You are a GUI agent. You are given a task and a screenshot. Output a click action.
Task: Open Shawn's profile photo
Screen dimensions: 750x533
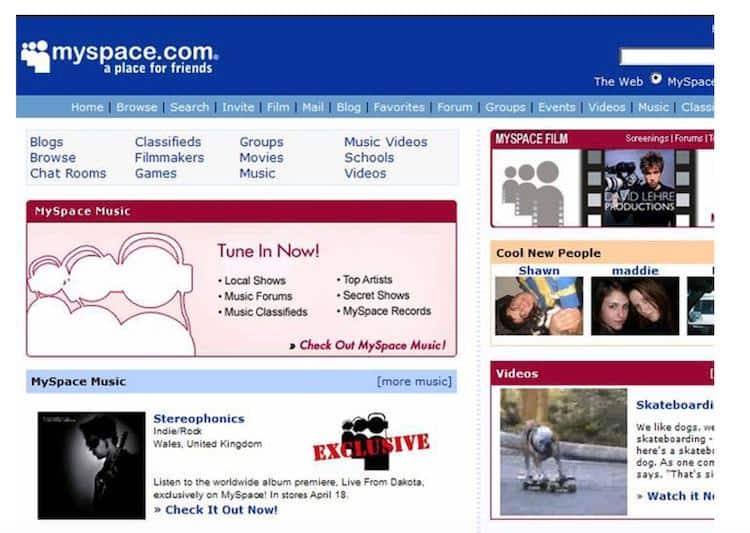pos(539,306)
